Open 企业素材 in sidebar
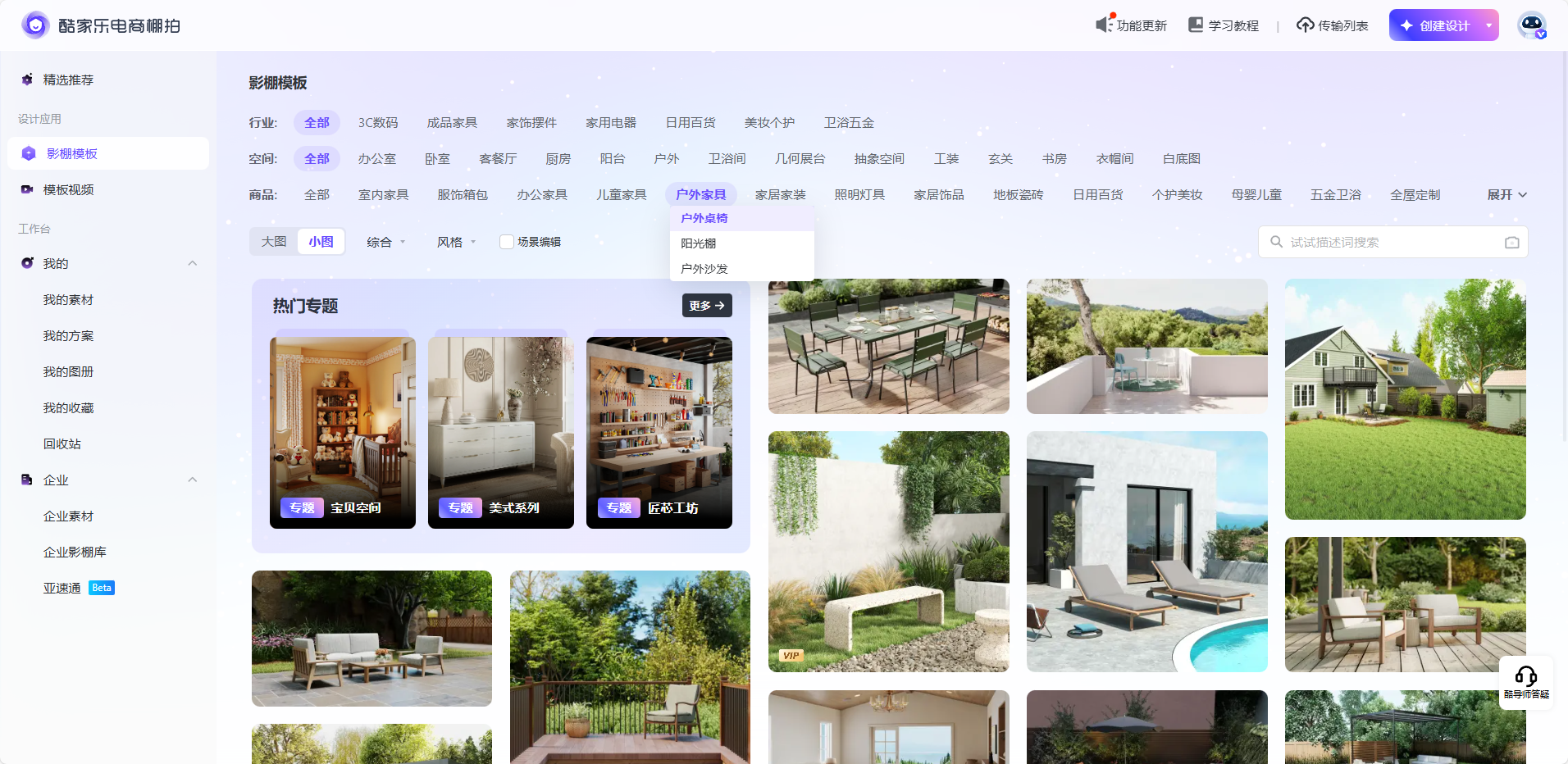 click(68, 516)
